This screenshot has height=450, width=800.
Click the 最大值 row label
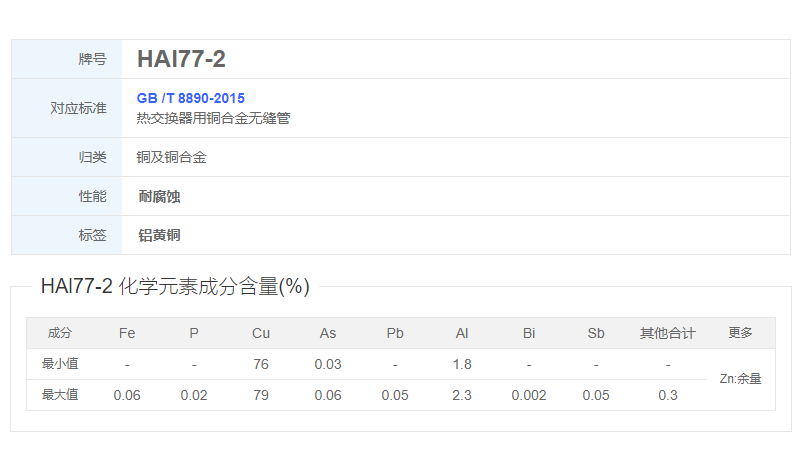[x=60, y=395]
